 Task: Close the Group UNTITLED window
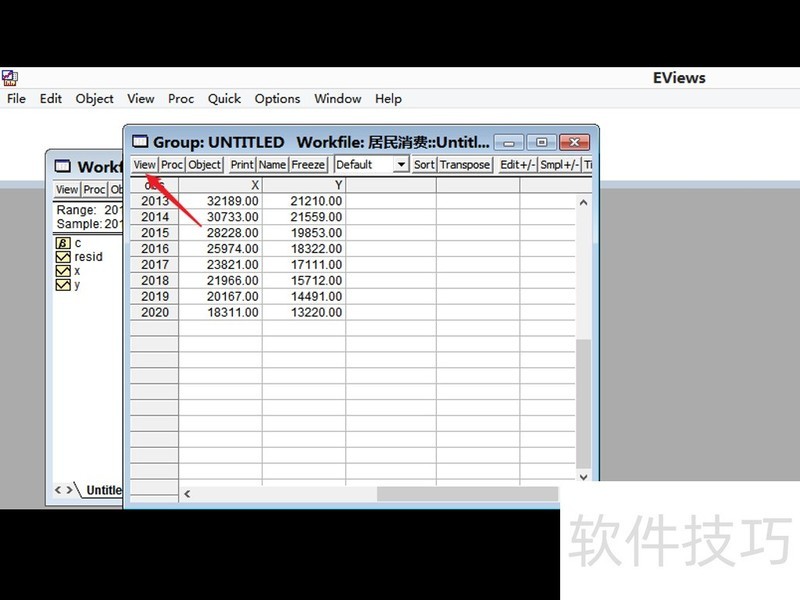click(x=574, y=142)
